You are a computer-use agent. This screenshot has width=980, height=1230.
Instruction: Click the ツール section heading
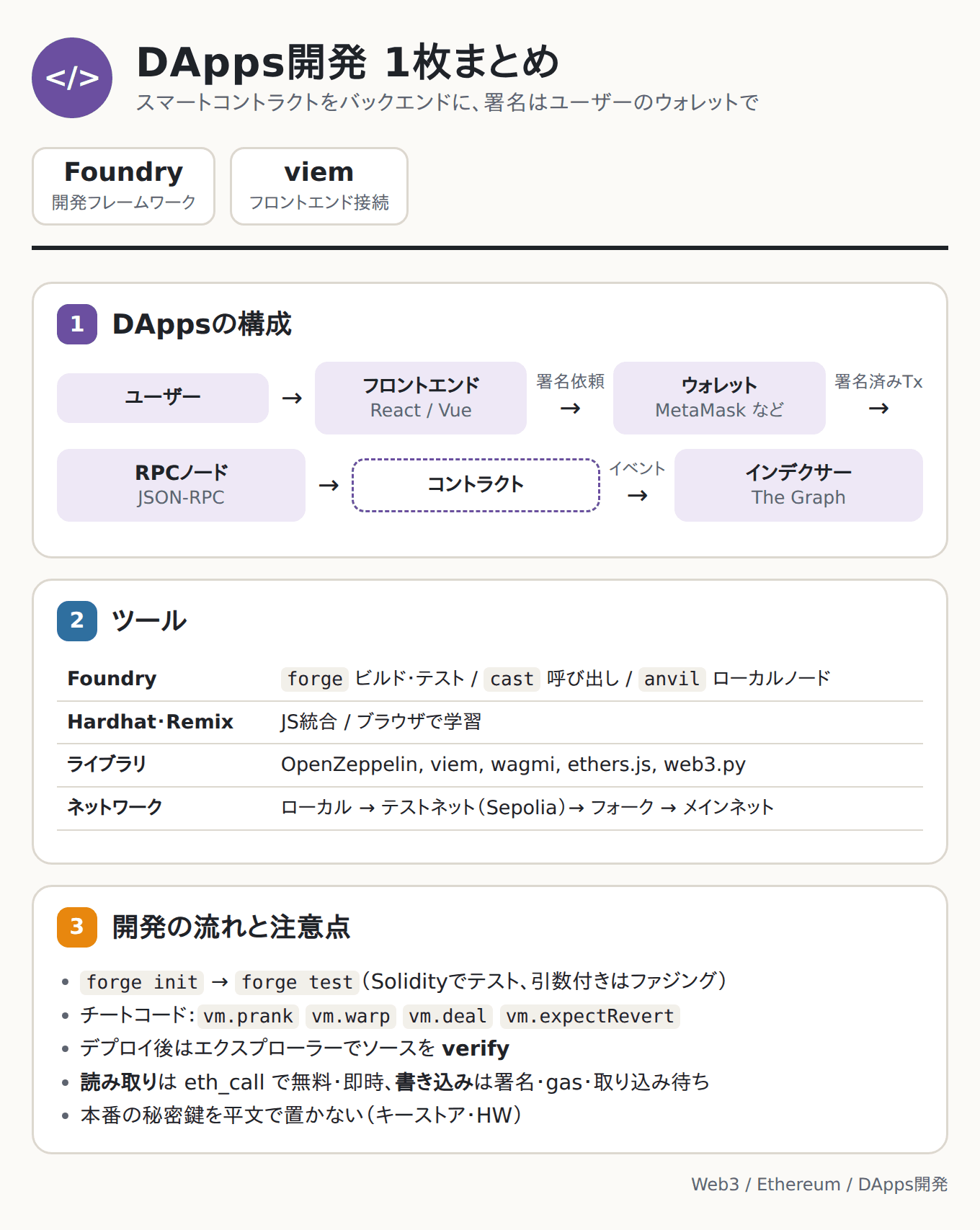click(149, 620)
